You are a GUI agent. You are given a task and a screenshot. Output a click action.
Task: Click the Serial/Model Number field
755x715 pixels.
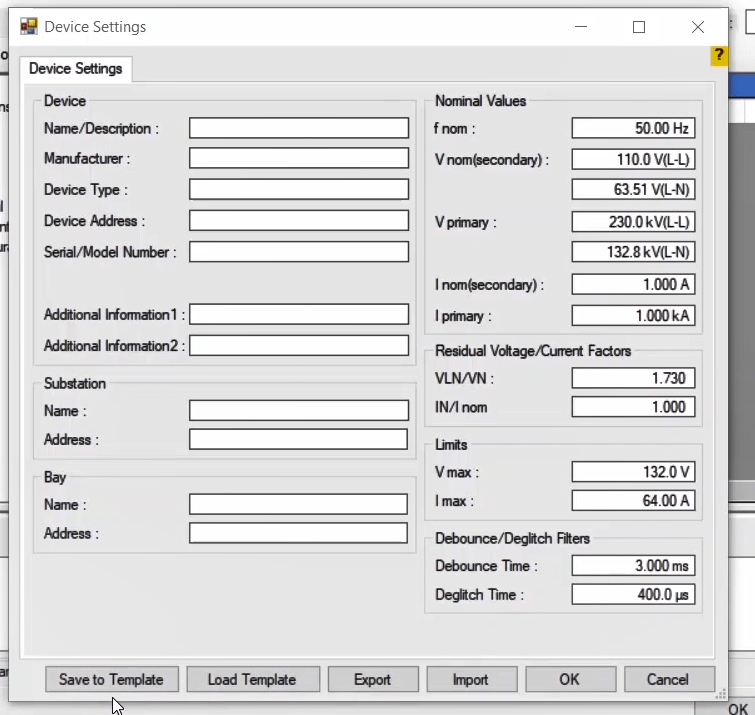pyautogui.click(x=299, y=252)
